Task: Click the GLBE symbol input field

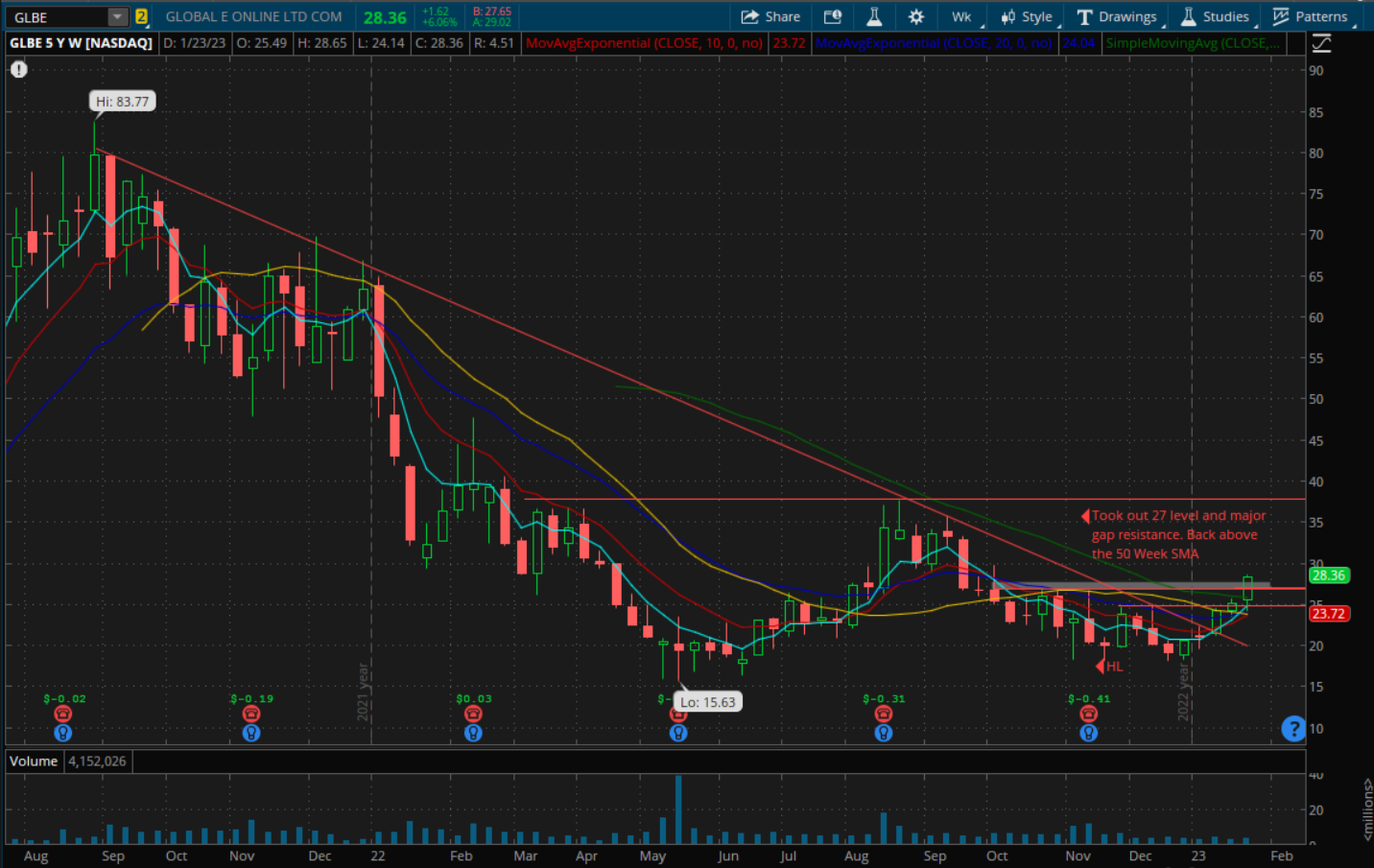Action: tap(56, 16)
